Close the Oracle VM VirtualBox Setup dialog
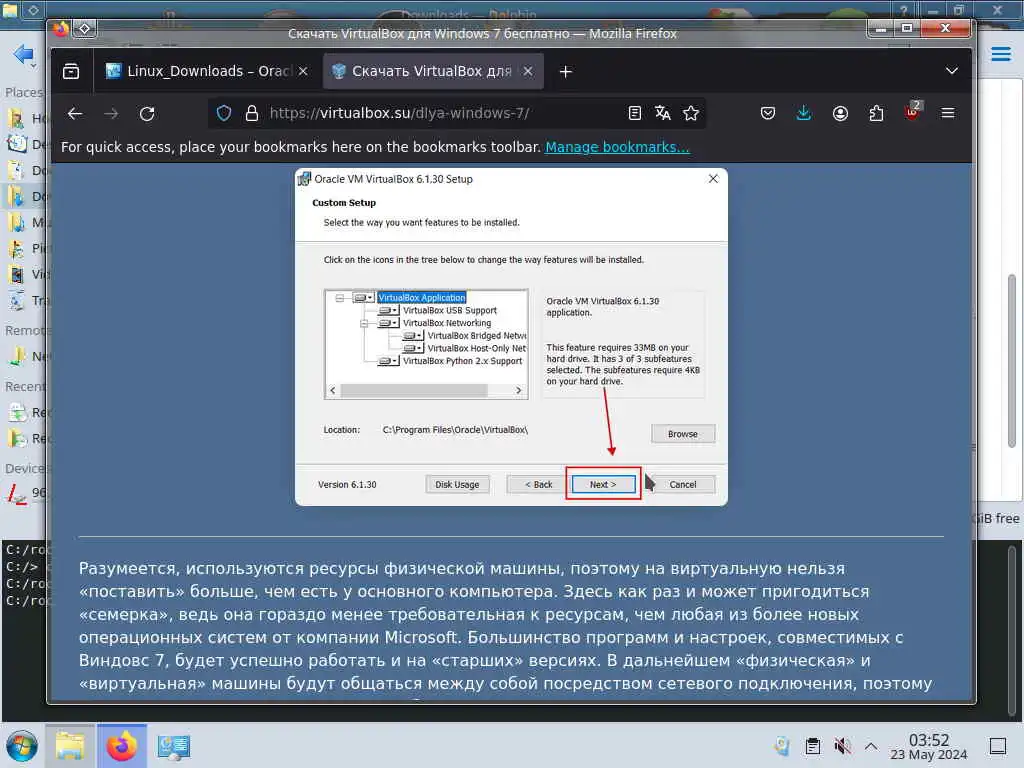This screenshot has height=768, width=1024. coord(713,178)
